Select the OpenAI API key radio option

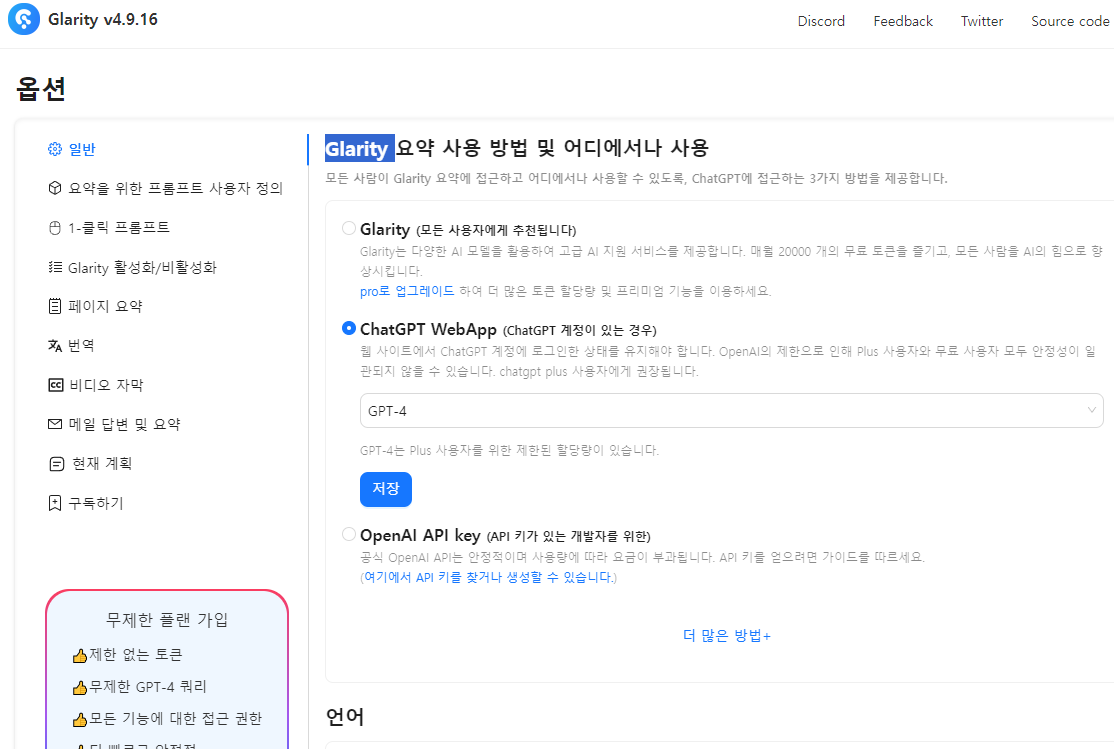pos(348,534)
